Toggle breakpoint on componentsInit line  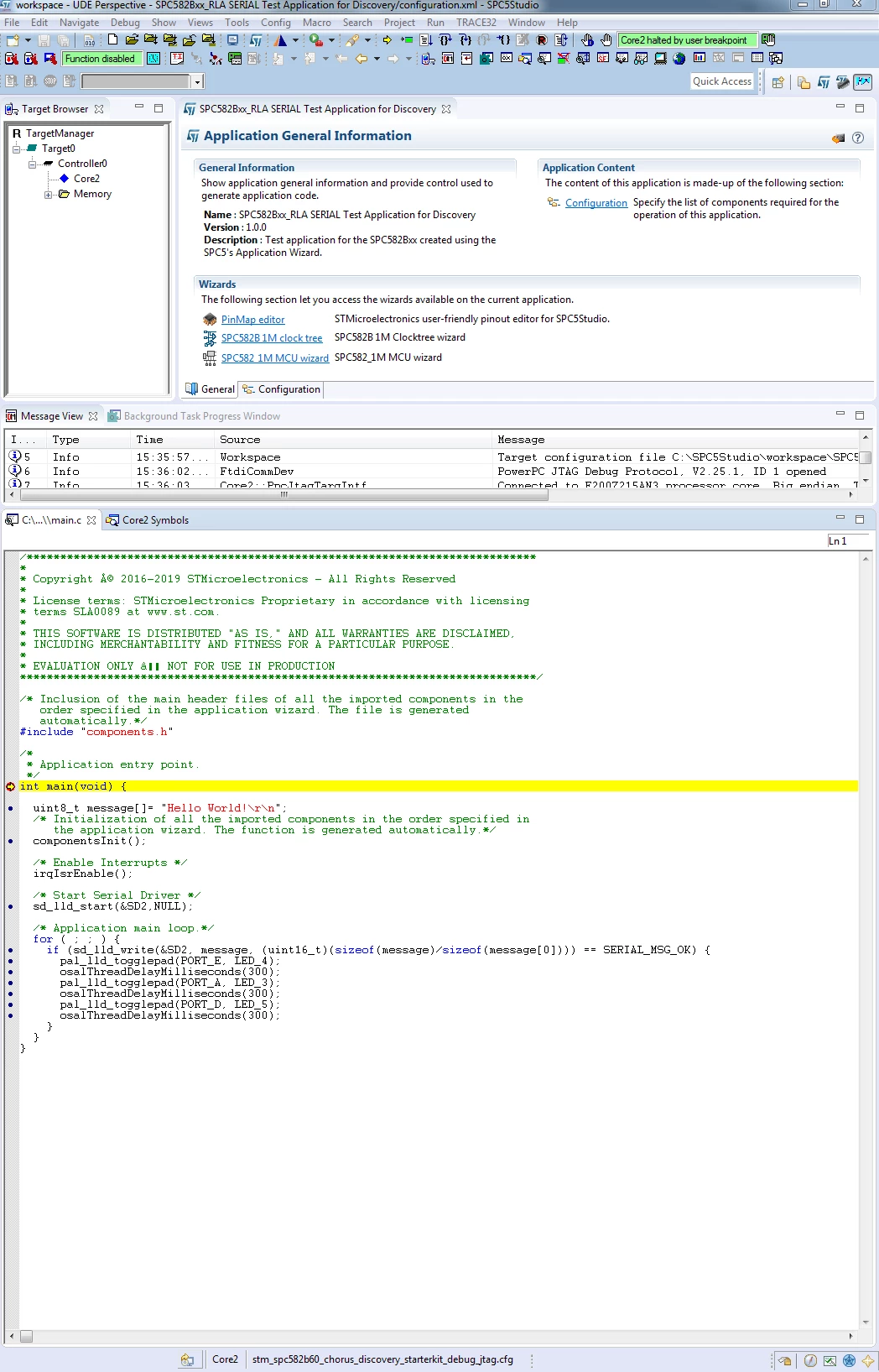[10, 841]
